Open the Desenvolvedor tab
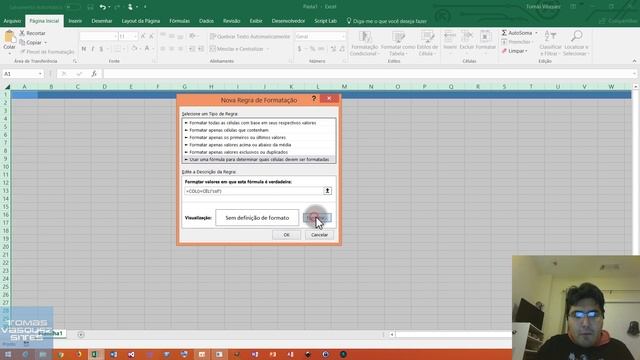This screenshot has height=360, width=640. tap(288, 21)
